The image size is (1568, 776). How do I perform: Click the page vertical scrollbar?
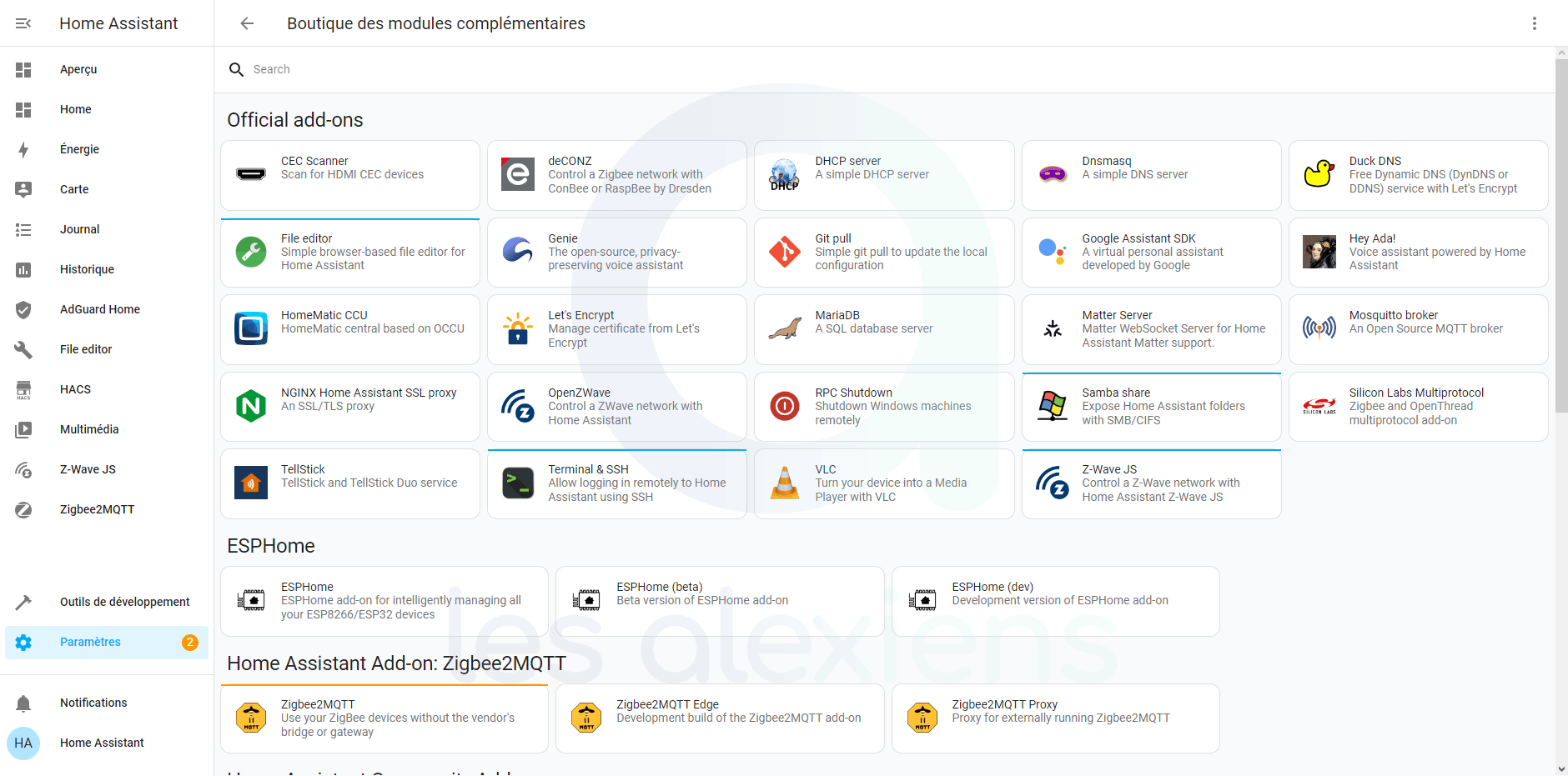pos(1561,236)
